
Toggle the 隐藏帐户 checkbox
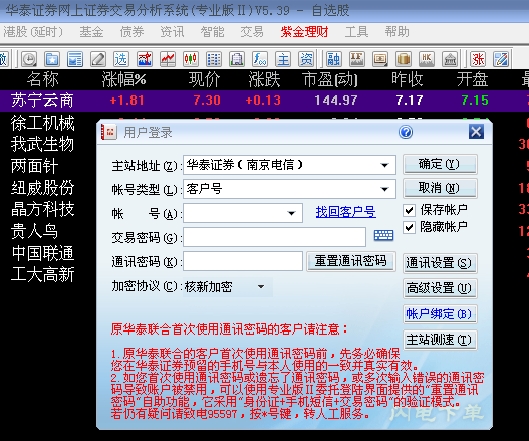[x=409, y=227]
